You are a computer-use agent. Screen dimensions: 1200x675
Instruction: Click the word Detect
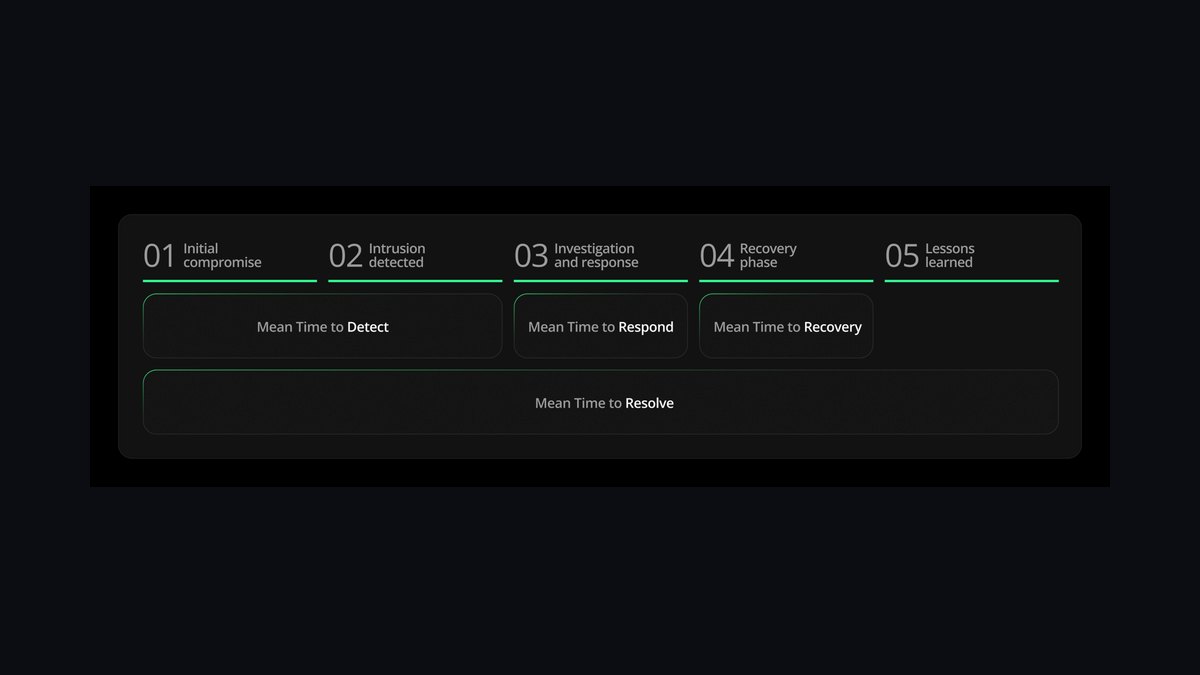coord(368,327)
